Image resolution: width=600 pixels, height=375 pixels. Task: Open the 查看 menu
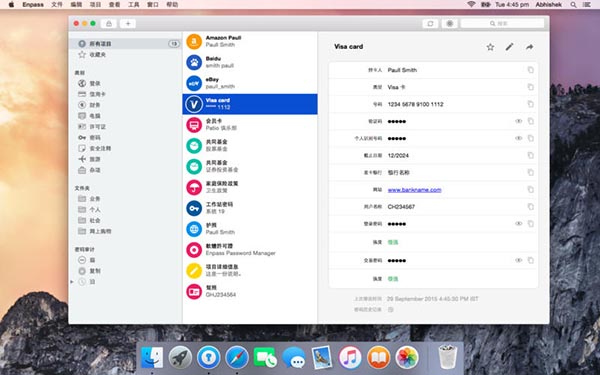[x=114, y=5]
